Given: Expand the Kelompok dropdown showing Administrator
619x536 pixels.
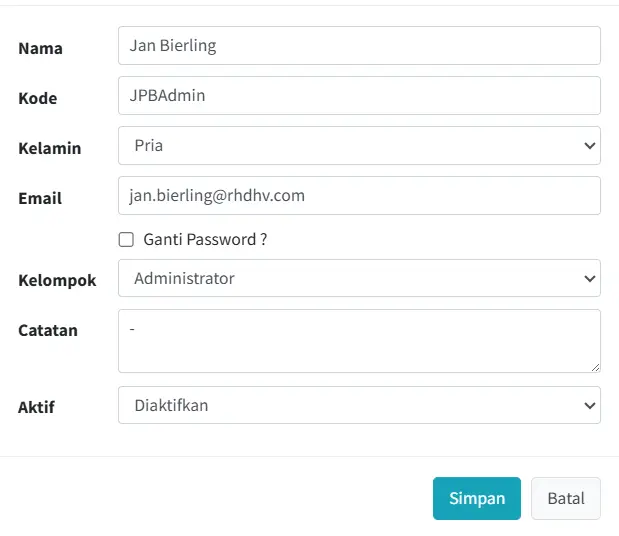Looking at the screenshot, I should click(359, 279).
